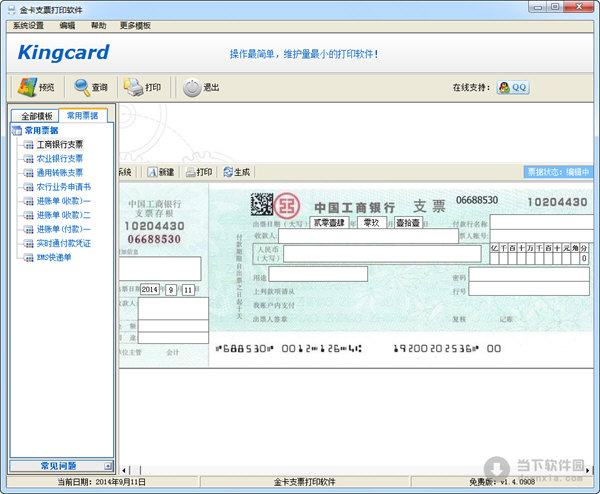Click the 打印 icon in the check toolbar
This screenshot has width=600, height=494.
pos(190,173)
